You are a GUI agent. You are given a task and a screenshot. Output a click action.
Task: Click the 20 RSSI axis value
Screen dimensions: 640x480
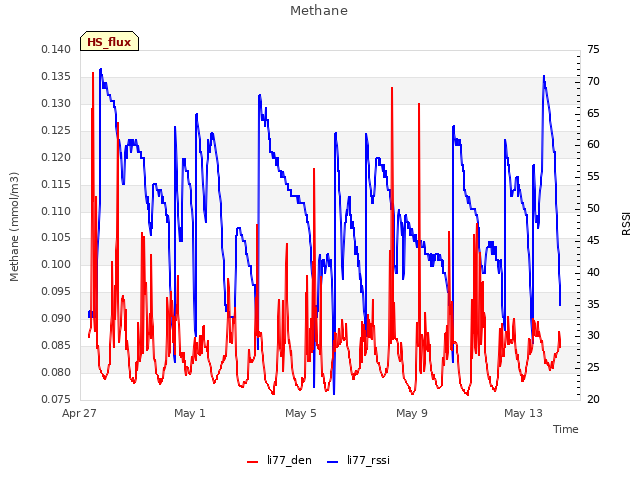[x=593, y=399]
